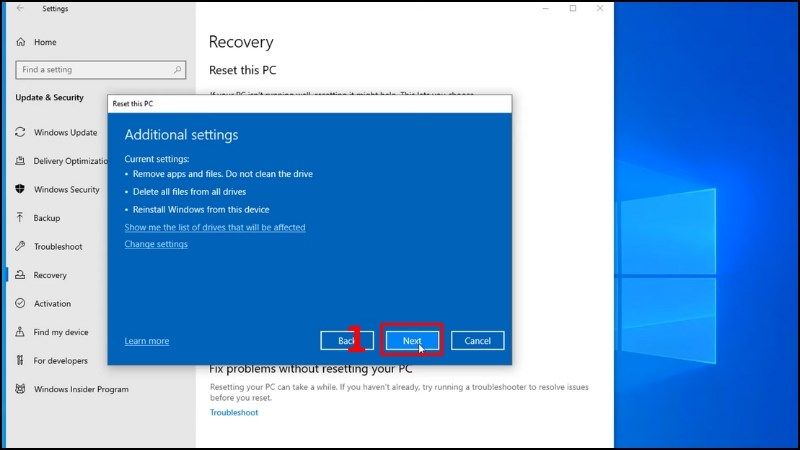Image resolution: width=800 pixels, height=450 pixels.
Task: Click the Find my device person icon
Action: click(20, 332)
